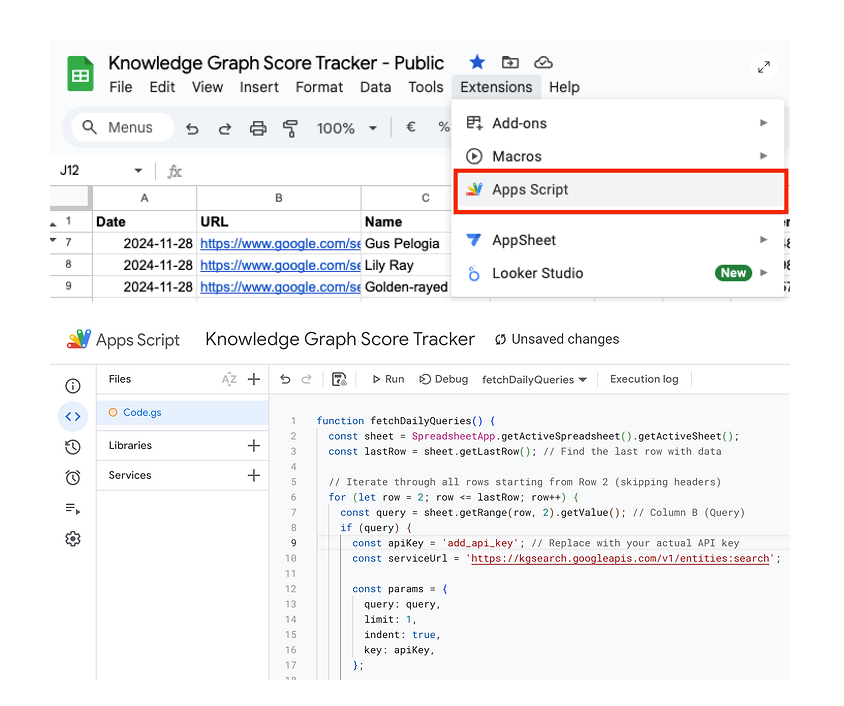The height and width of the screenshot is (706, 844).
Task: Check the cloud document status icon
Action: click(543, 62)
